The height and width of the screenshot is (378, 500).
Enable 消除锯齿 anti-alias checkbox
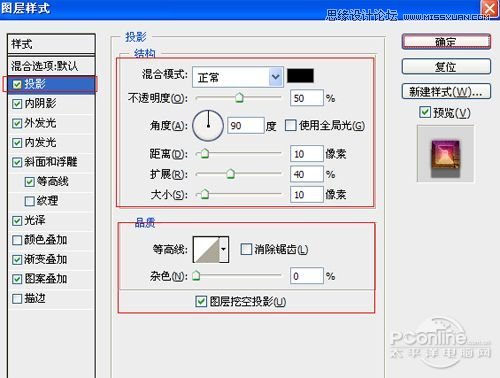click(x=246, y=249)
